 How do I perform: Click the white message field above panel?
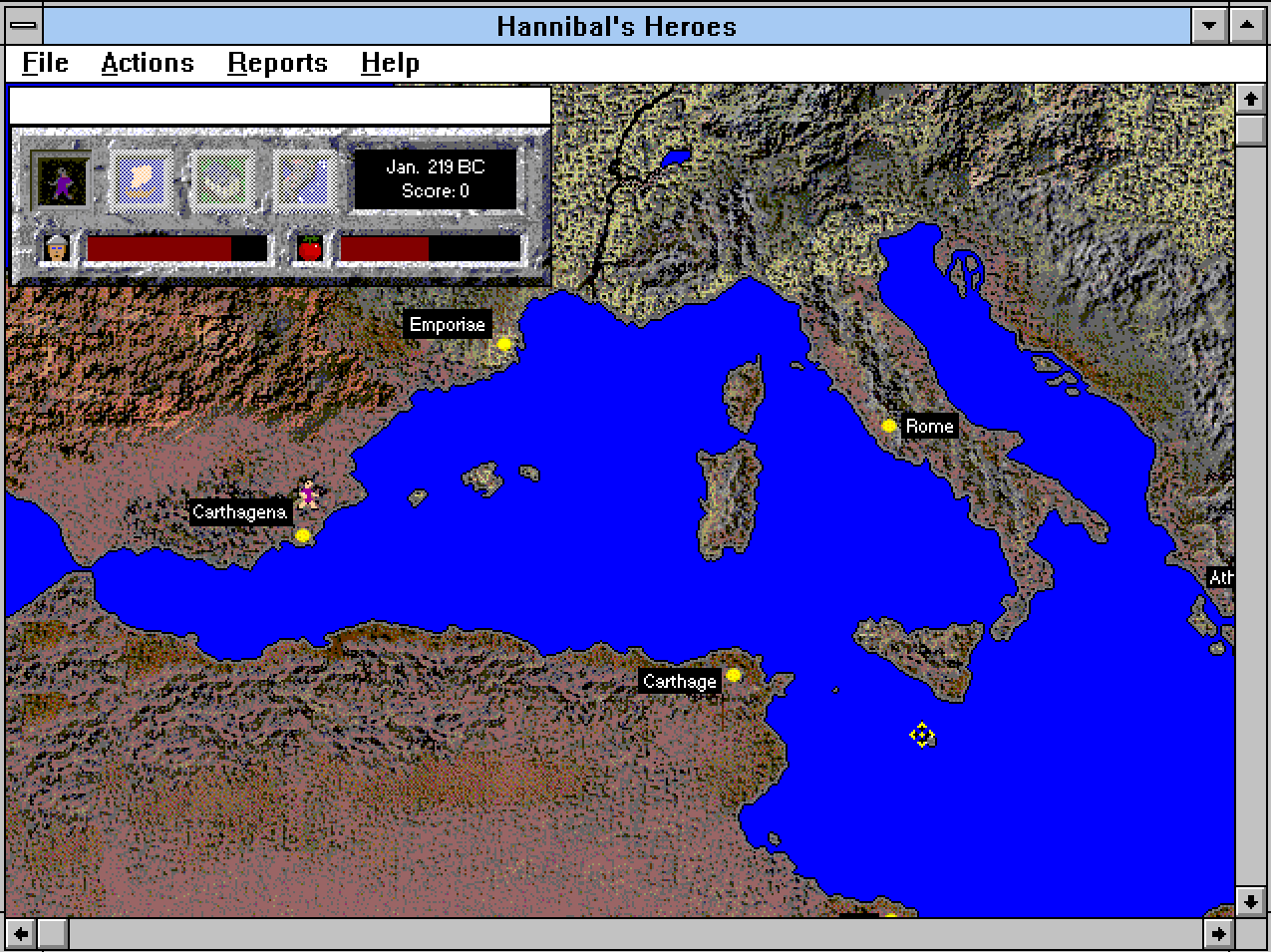(x=280, y=105)
